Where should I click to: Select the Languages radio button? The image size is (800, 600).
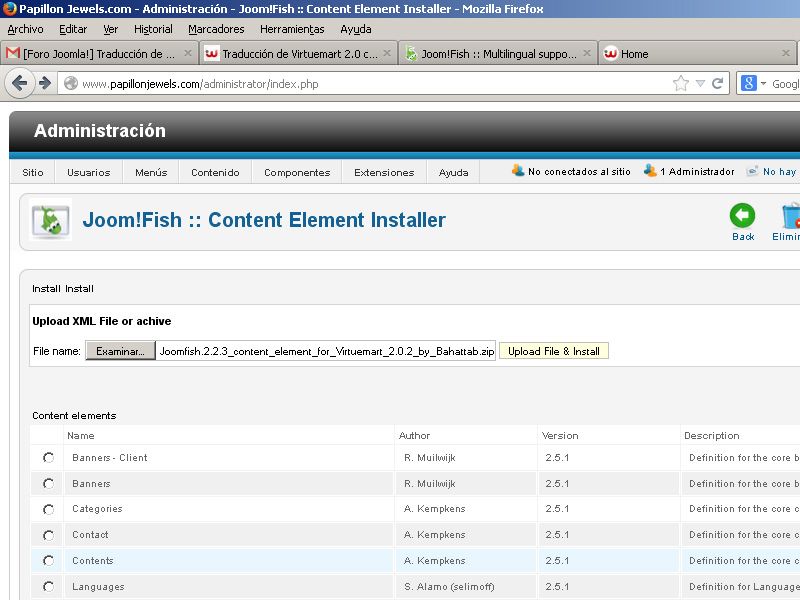click(x=48, y=587)
